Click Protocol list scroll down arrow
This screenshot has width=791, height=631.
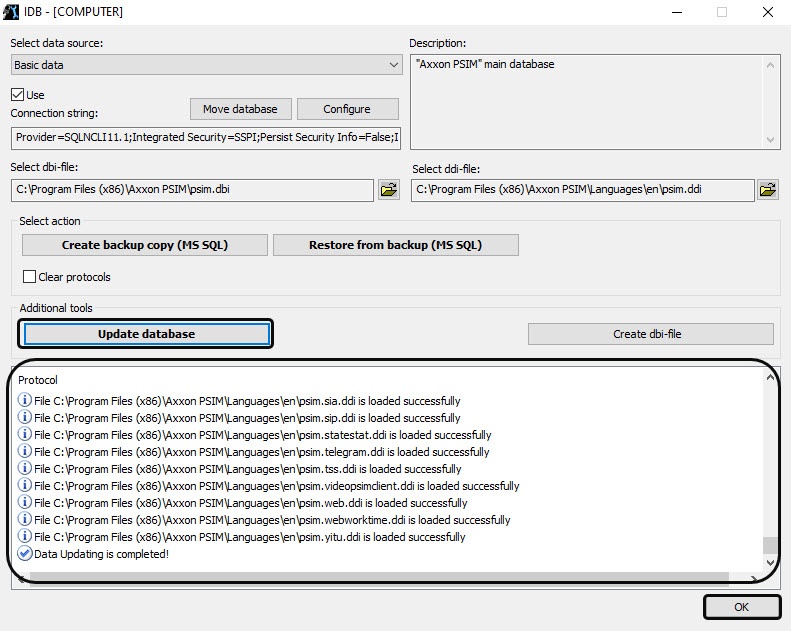770,562
